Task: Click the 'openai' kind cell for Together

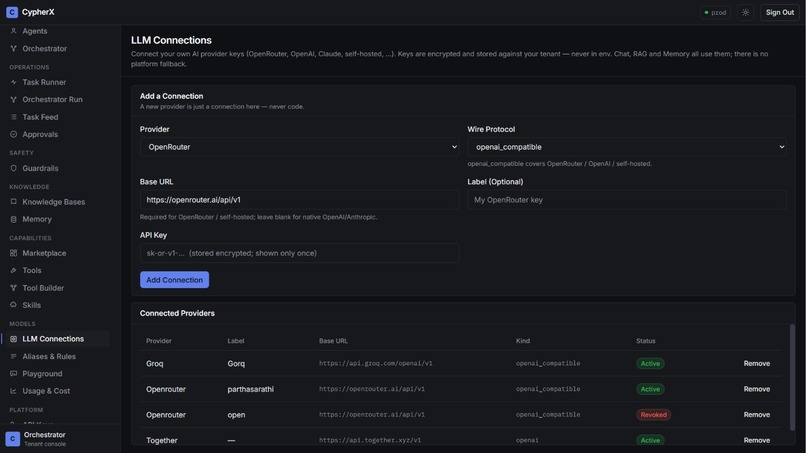Action: [x=527, y=440]
